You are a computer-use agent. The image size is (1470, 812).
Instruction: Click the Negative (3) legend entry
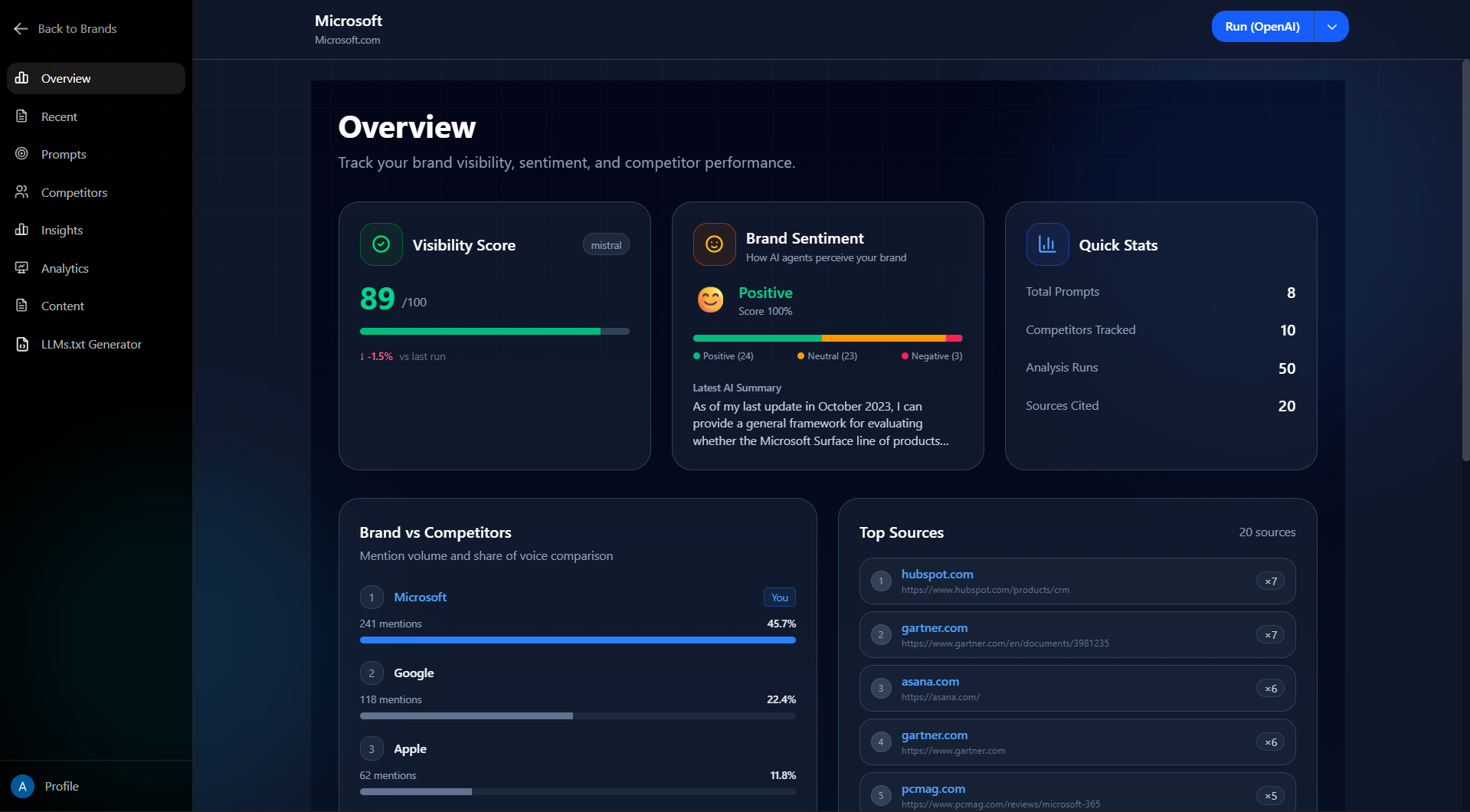coord(931,356)
